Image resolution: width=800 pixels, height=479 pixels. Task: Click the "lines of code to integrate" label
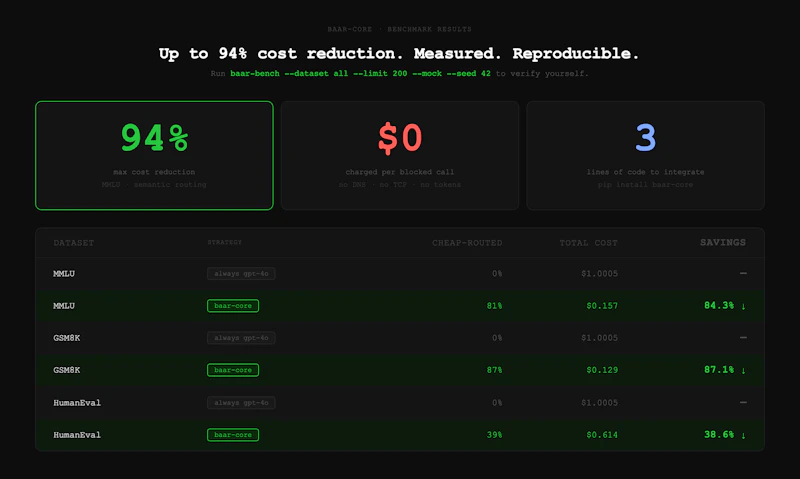[x=645, y=172]
